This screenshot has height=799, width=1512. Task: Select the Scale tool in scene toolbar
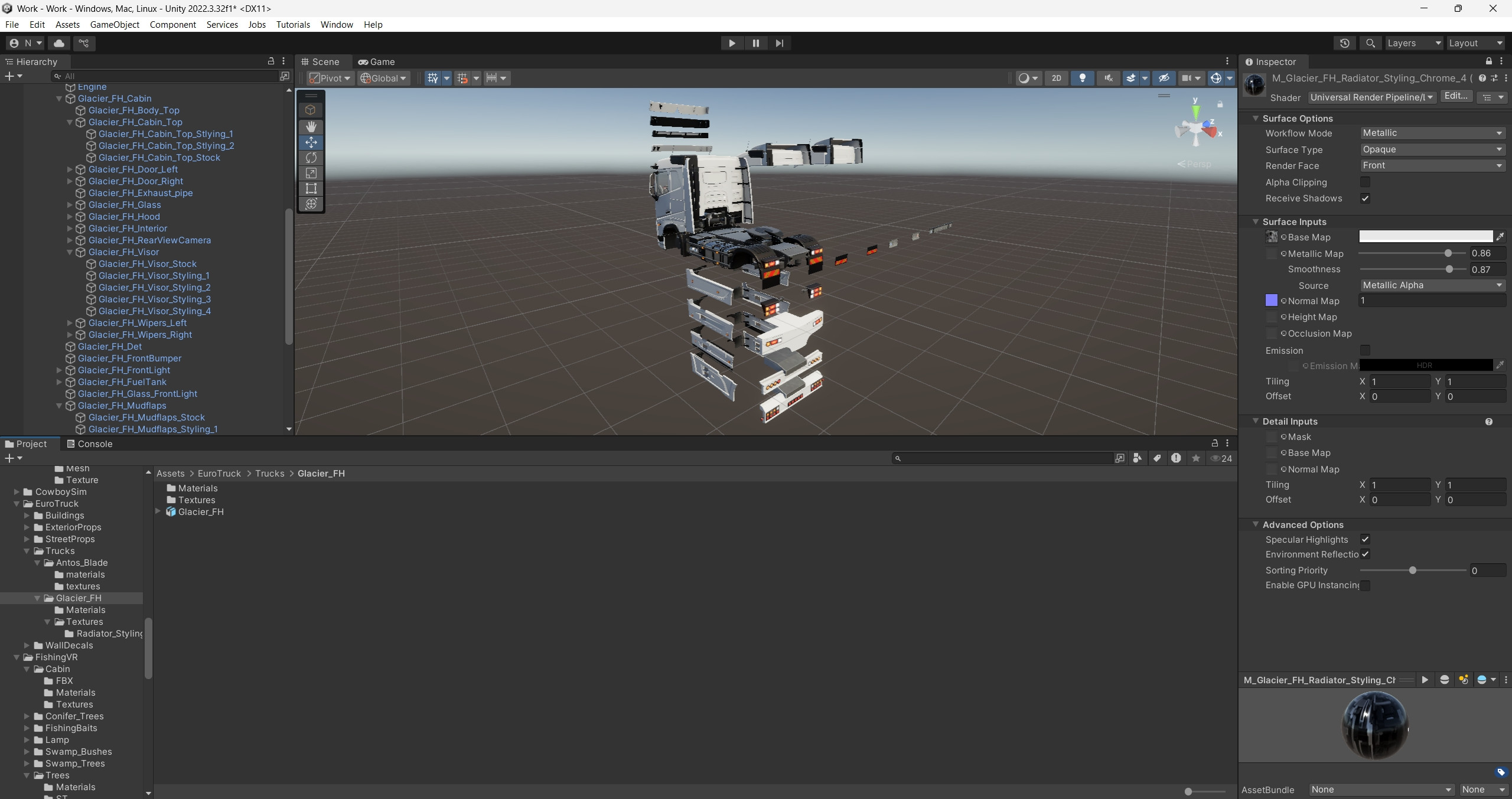[x=311, y=173]
